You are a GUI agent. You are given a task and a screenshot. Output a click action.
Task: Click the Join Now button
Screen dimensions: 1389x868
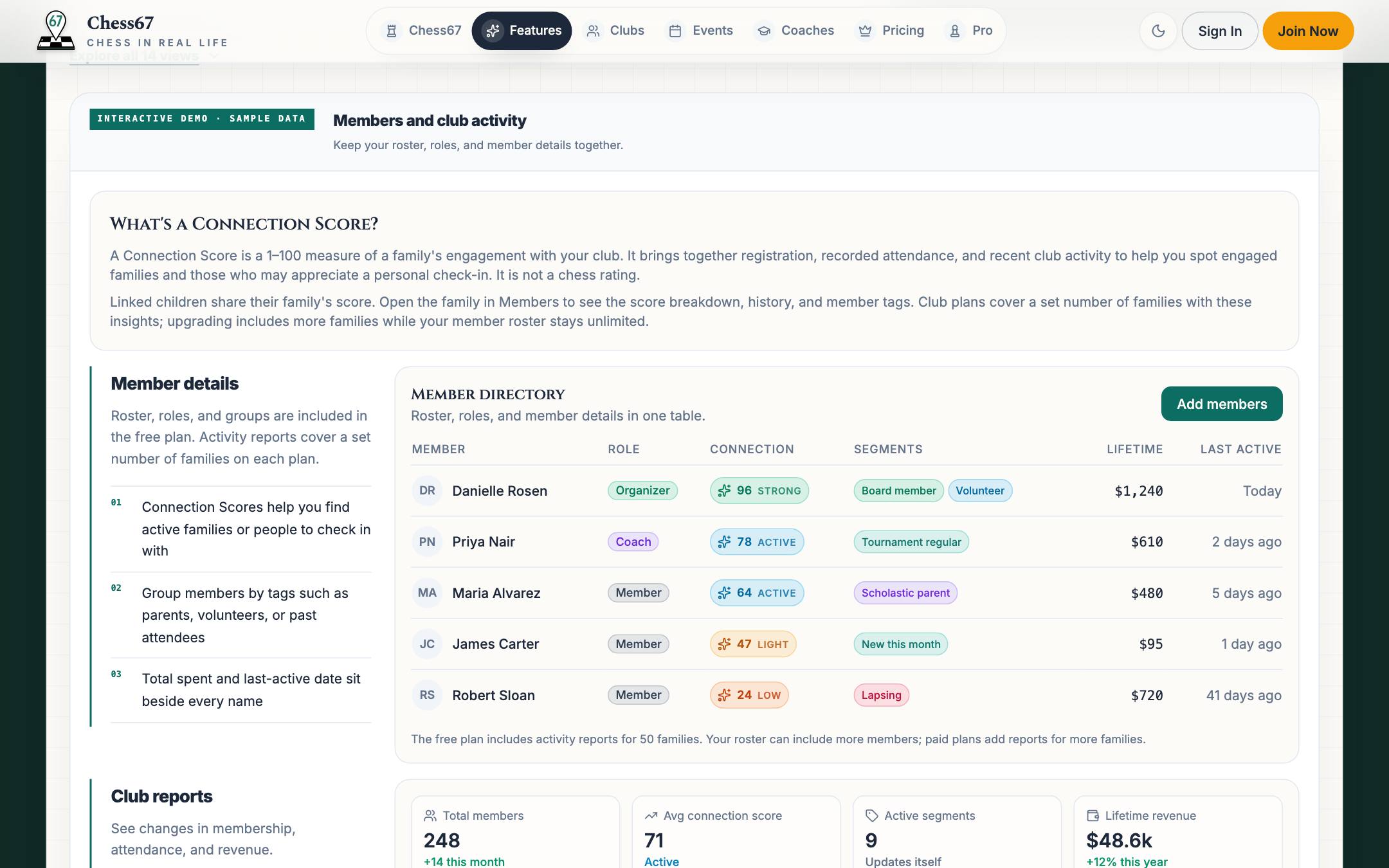[1308, 31]
